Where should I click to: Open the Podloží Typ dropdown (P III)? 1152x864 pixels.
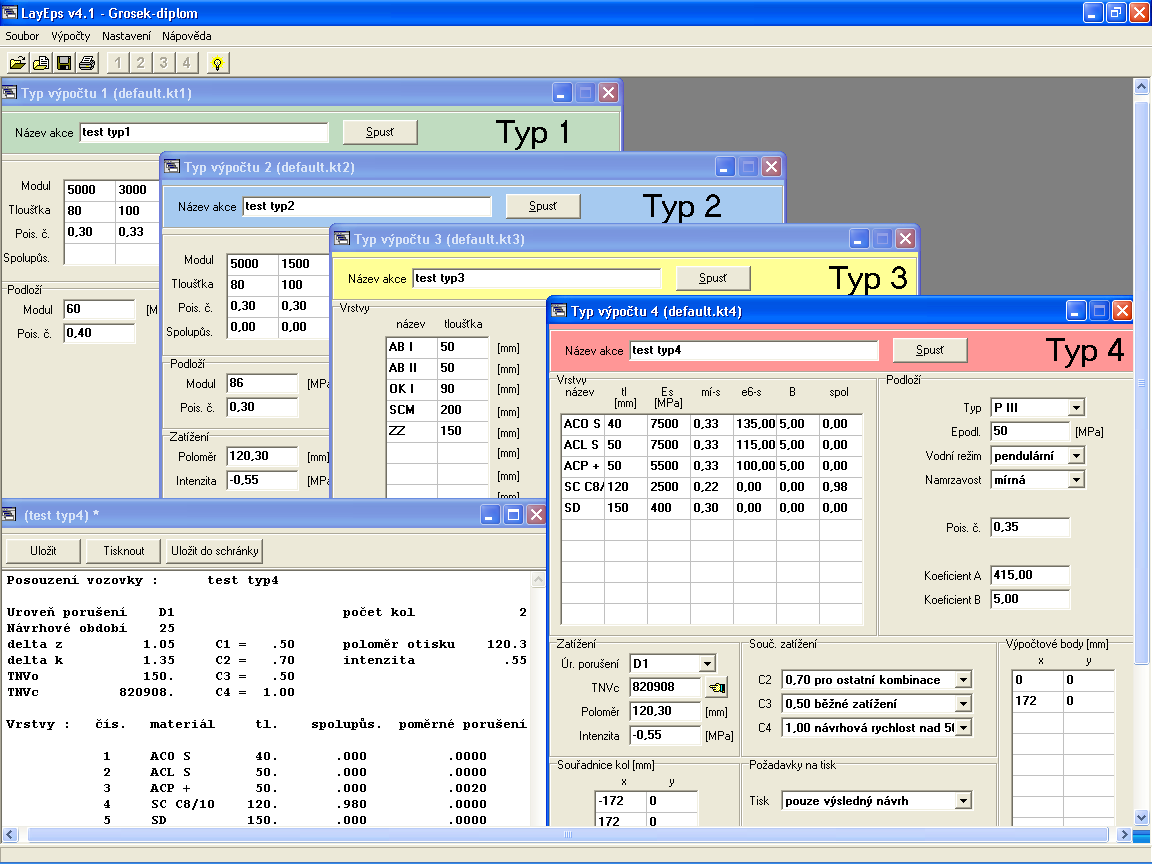tap(1076, 408)
